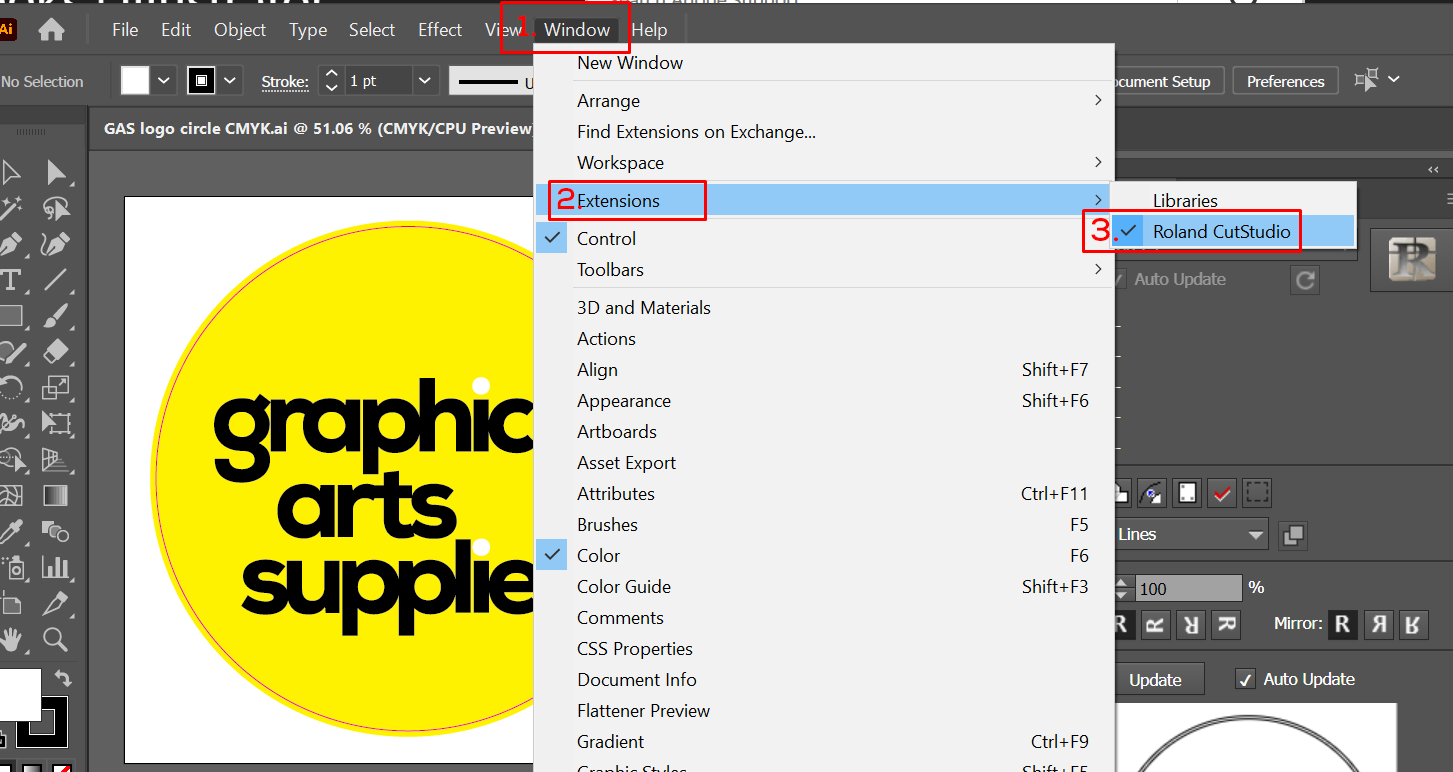Click the 100 percent scale input field
Screen dimensions: 1453x772
click(1189, 588)
